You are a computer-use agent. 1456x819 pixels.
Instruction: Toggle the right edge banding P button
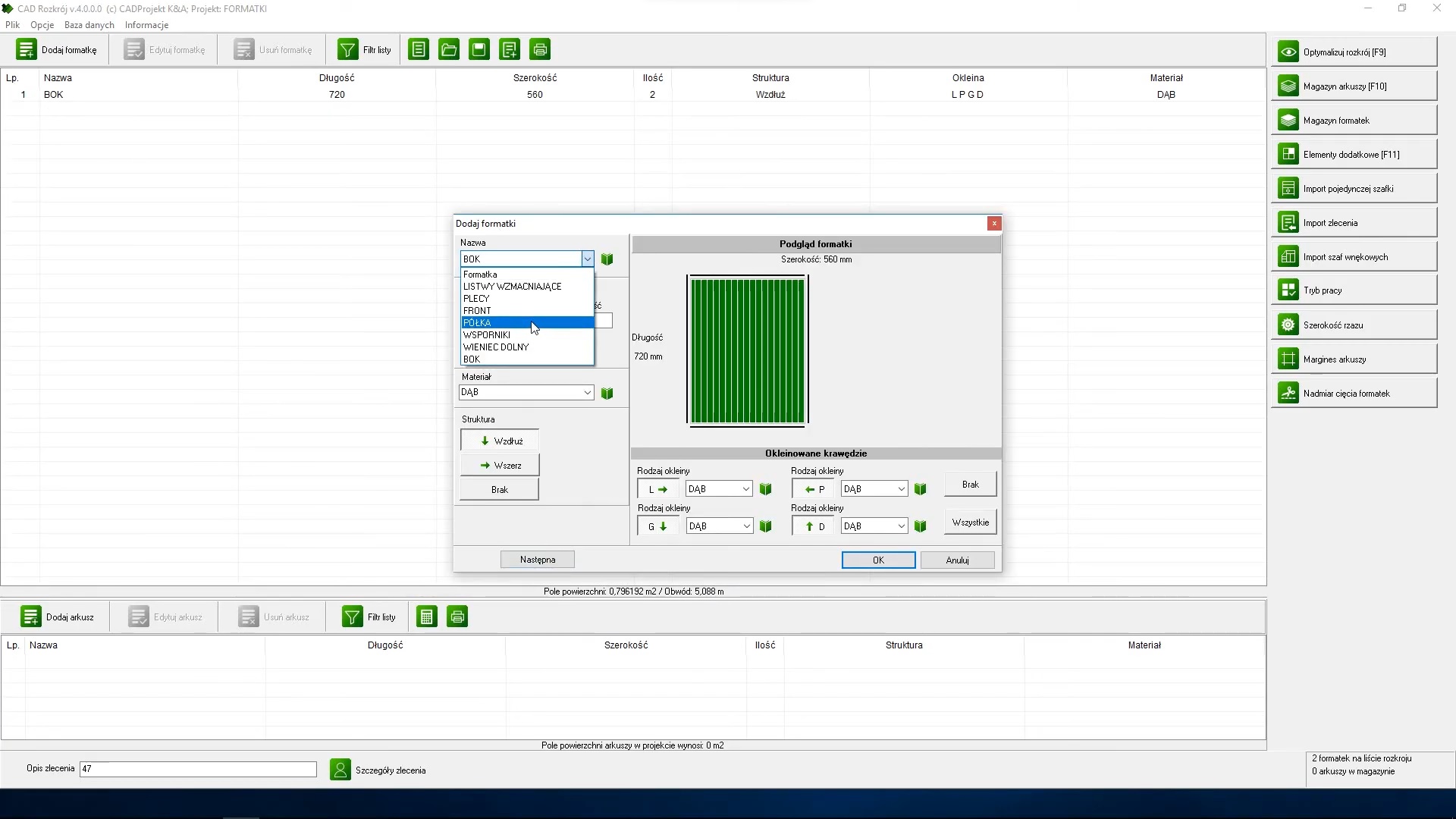click(x=813, y=489)
